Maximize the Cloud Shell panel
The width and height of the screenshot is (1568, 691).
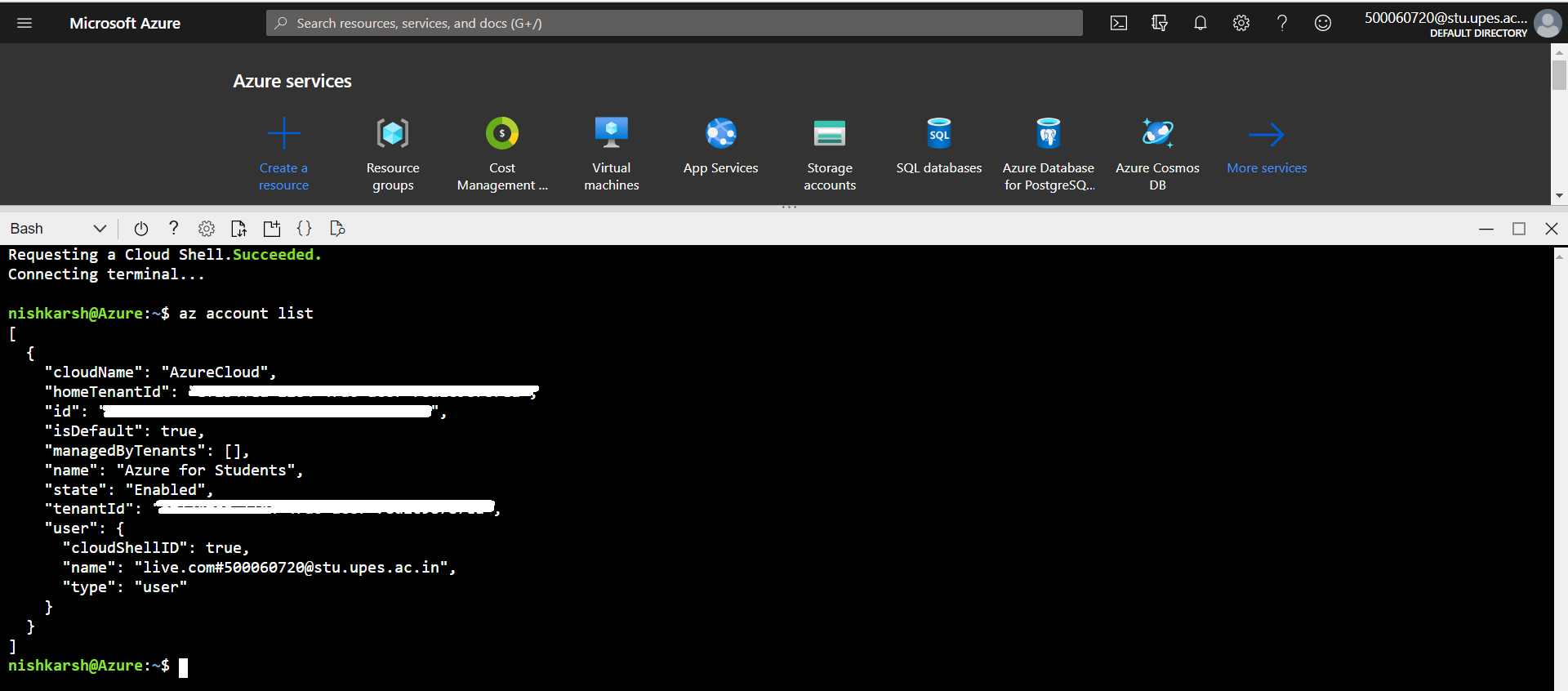tap(1519, 229)
